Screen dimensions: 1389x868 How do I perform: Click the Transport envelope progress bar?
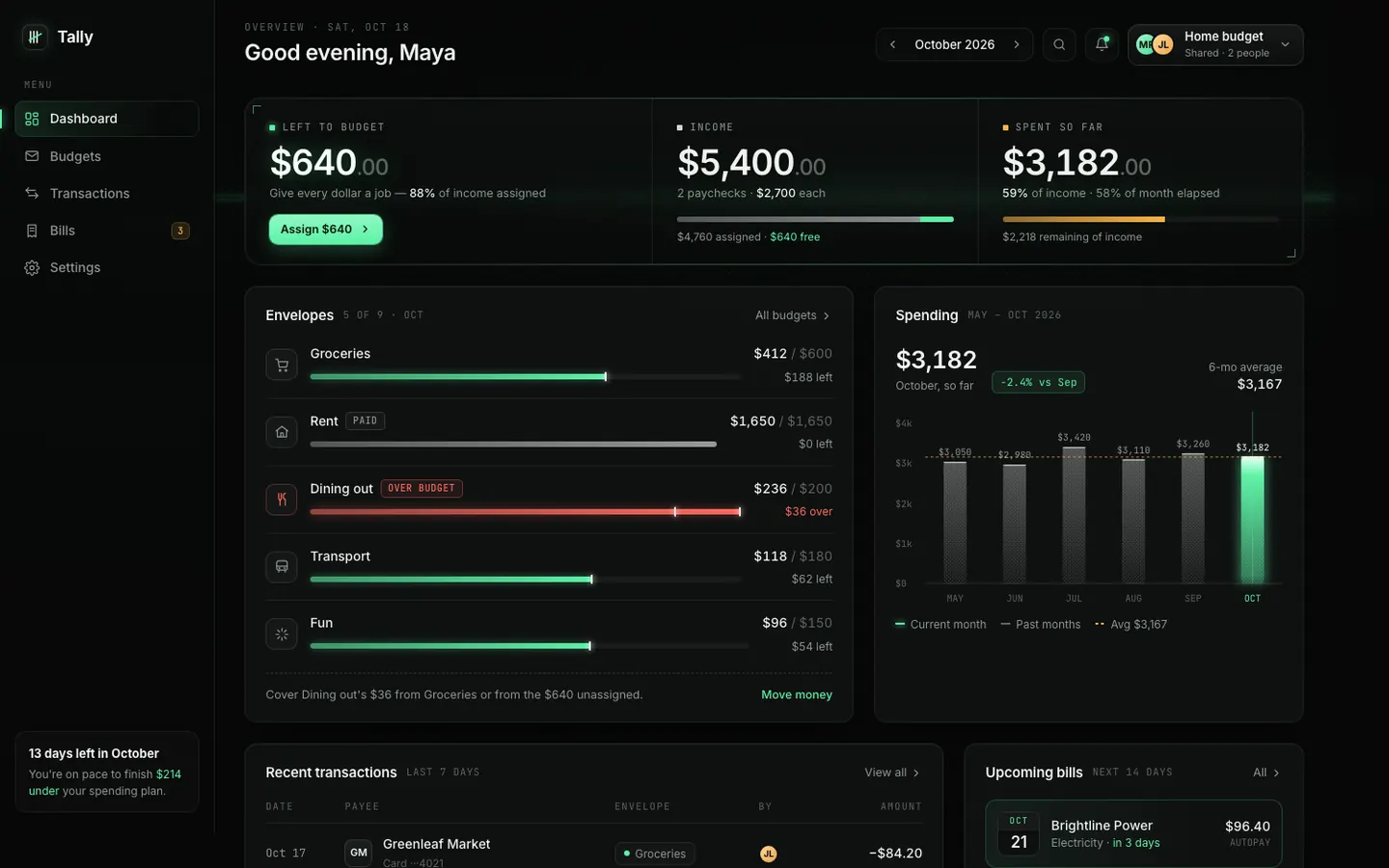[526, 580]
